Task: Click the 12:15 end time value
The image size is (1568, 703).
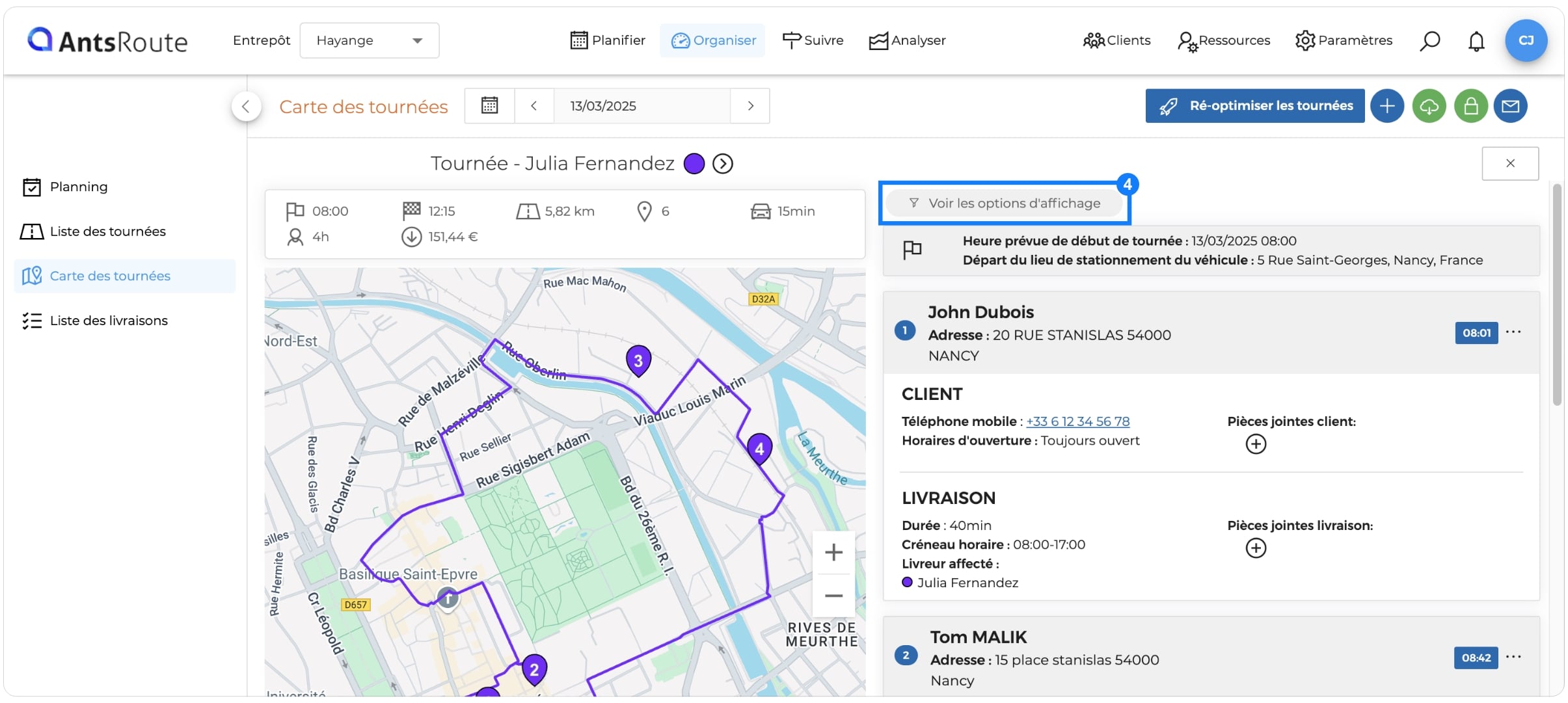Action: pyautogui.click(x=442, y=211)
